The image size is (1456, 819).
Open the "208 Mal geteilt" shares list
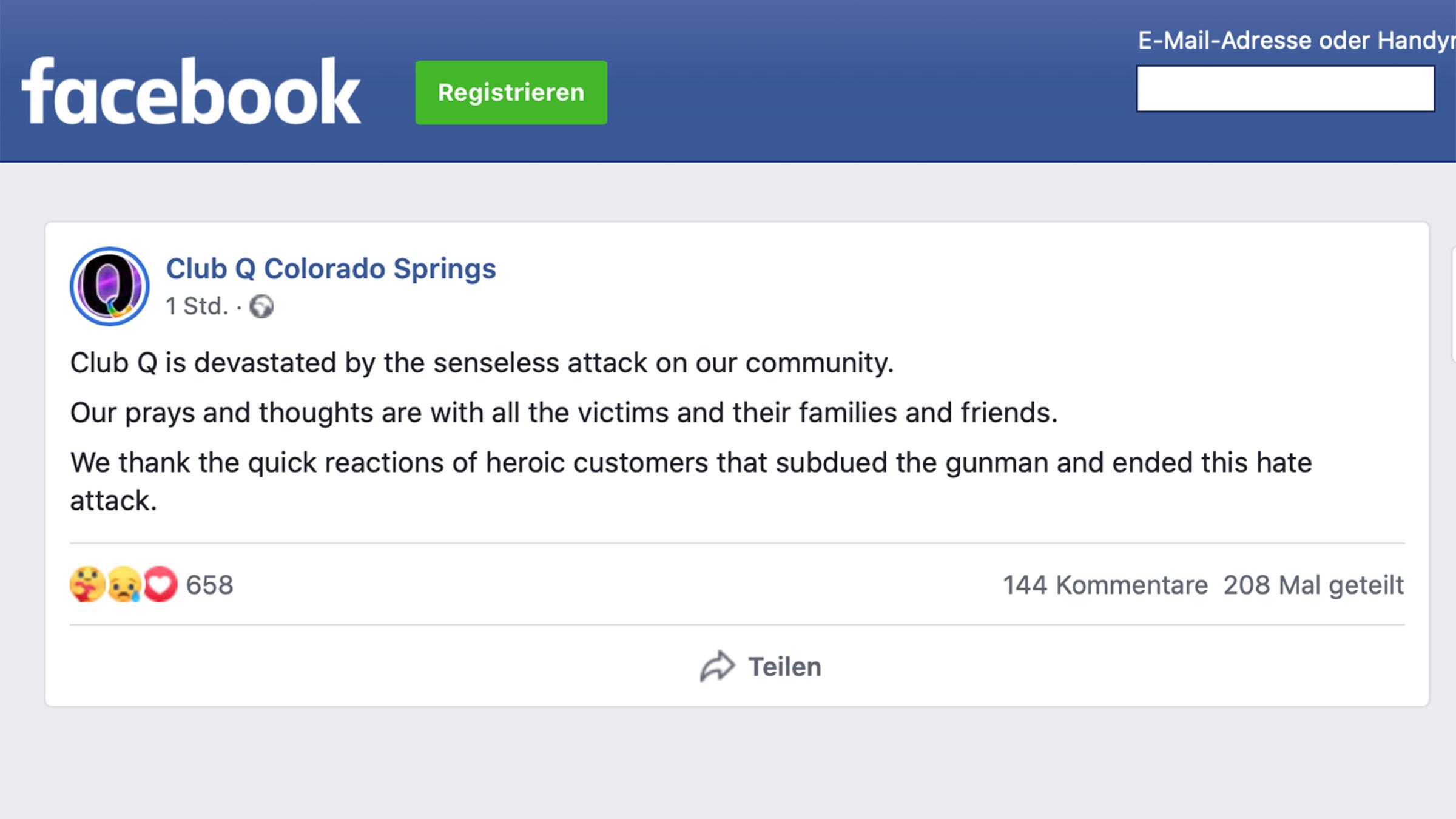click(x=1313, y=585)
